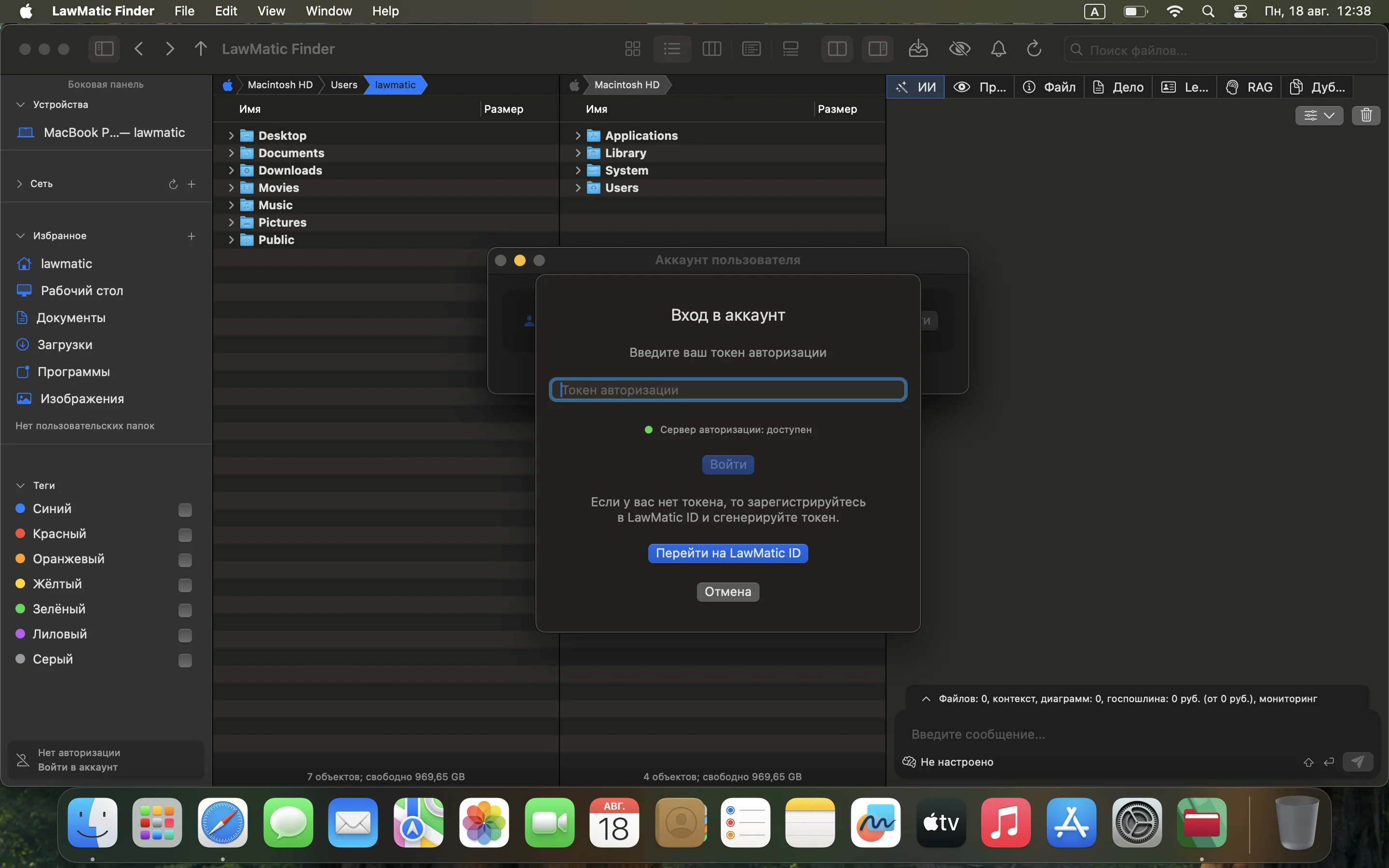Tick the Оранжевый tag checkbox
The height and width of the screenshot is (868, 1389).
(185, 560)
